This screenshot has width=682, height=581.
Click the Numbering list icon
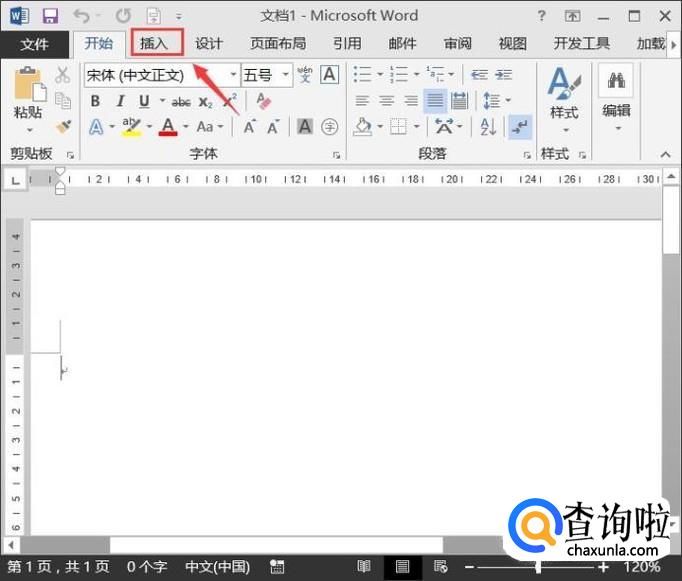pos(399,74)
